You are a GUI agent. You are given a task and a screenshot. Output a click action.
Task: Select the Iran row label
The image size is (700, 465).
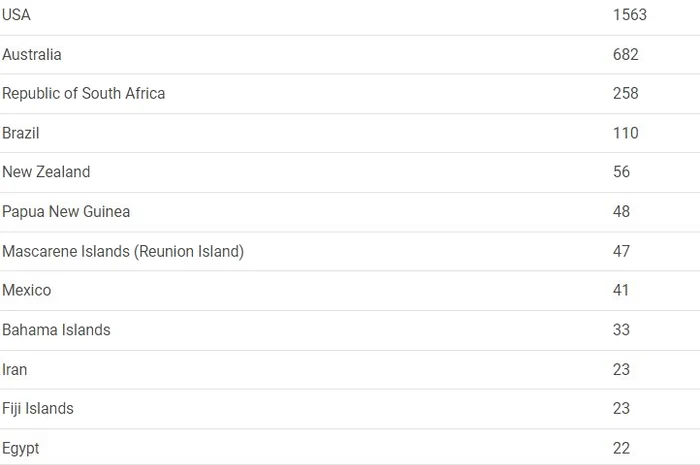coord(14,370)
